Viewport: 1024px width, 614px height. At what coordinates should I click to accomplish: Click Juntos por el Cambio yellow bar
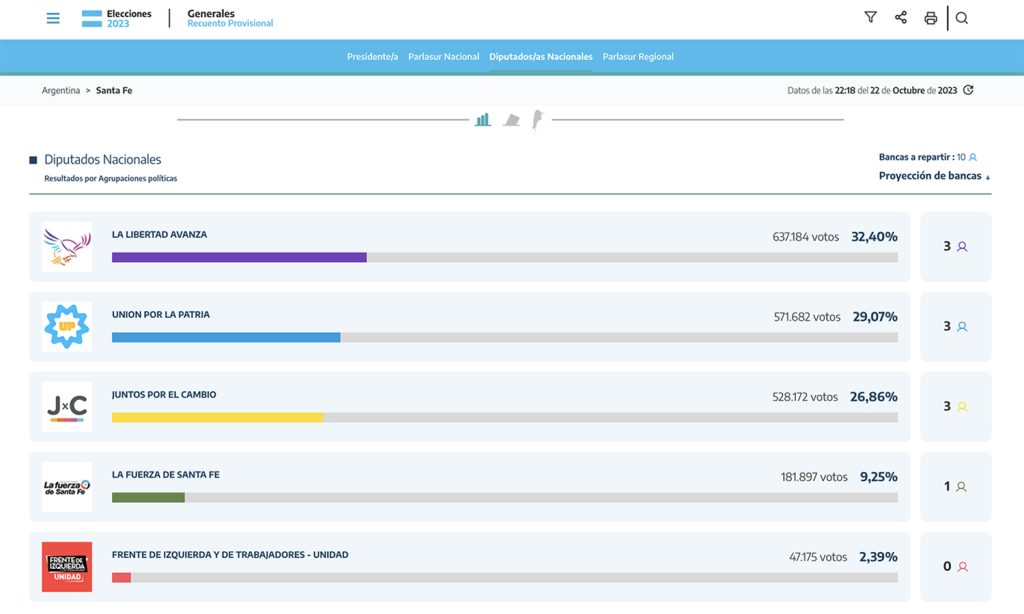click(x=217, y=417)
